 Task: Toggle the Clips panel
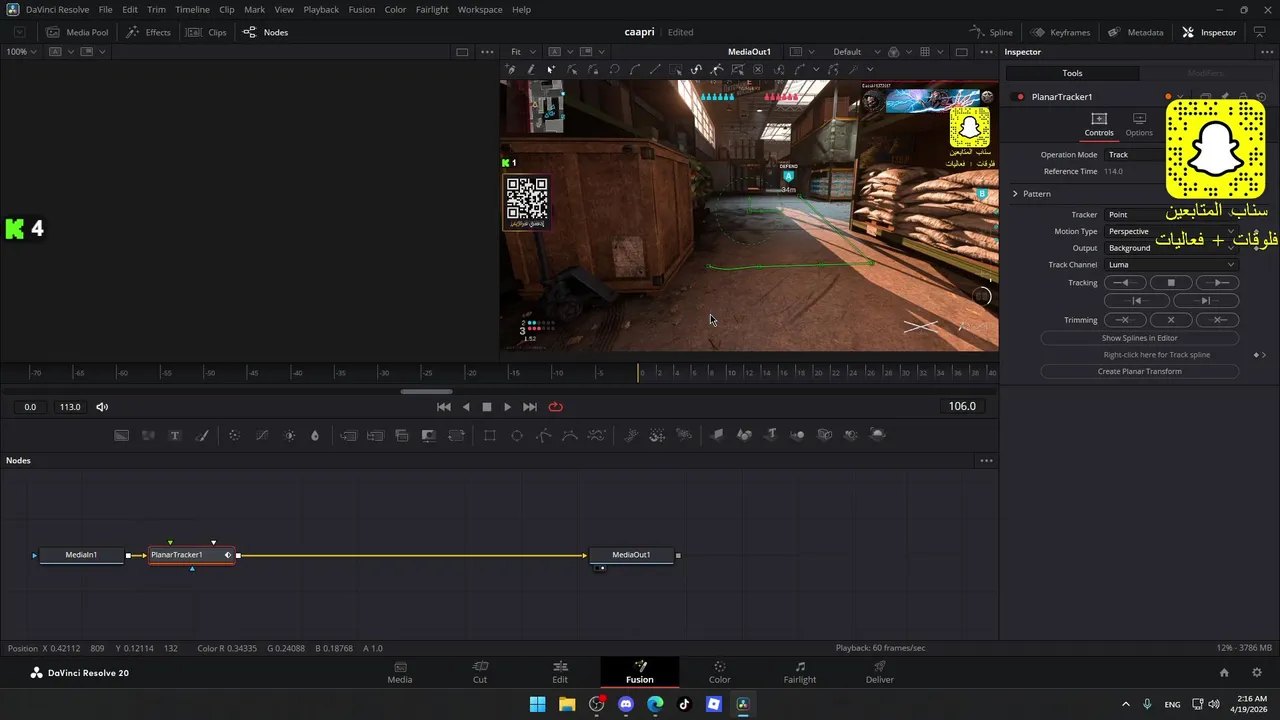click(207, 32)
